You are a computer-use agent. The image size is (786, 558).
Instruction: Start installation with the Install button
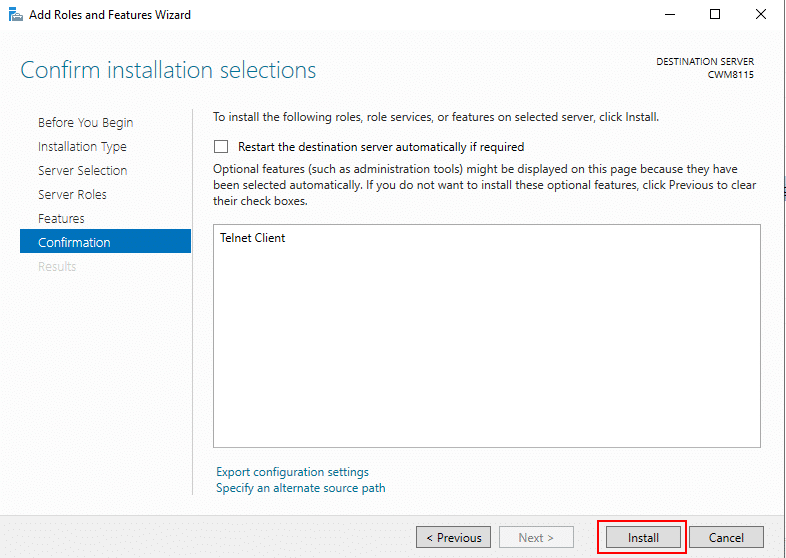tap(643, 537)
